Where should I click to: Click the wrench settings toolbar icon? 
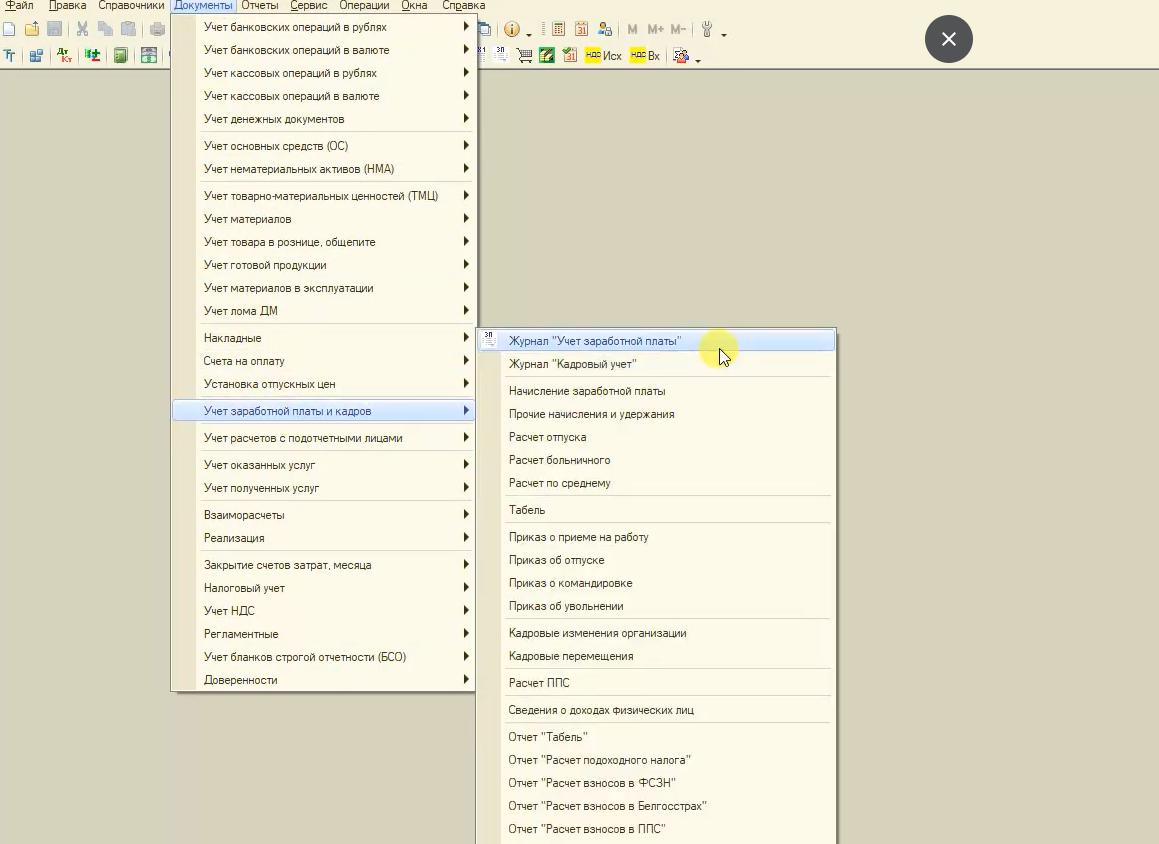[707, 30]
